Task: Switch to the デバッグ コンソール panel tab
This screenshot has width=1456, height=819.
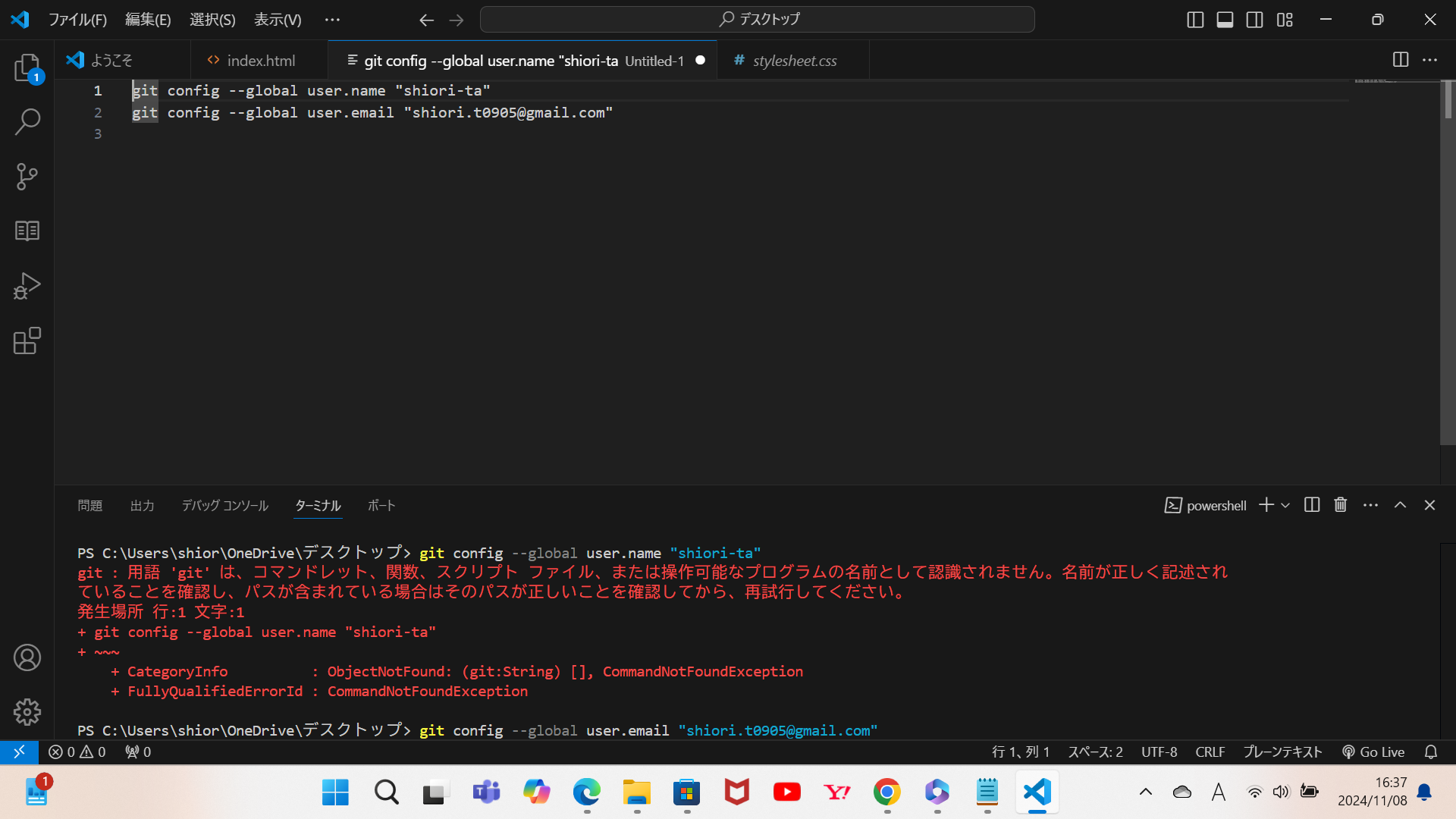Action: 224,506
